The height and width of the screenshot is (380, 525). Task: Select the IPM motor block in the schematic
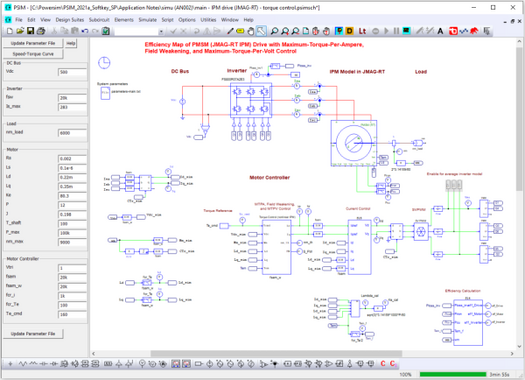[x=354, y=143]
